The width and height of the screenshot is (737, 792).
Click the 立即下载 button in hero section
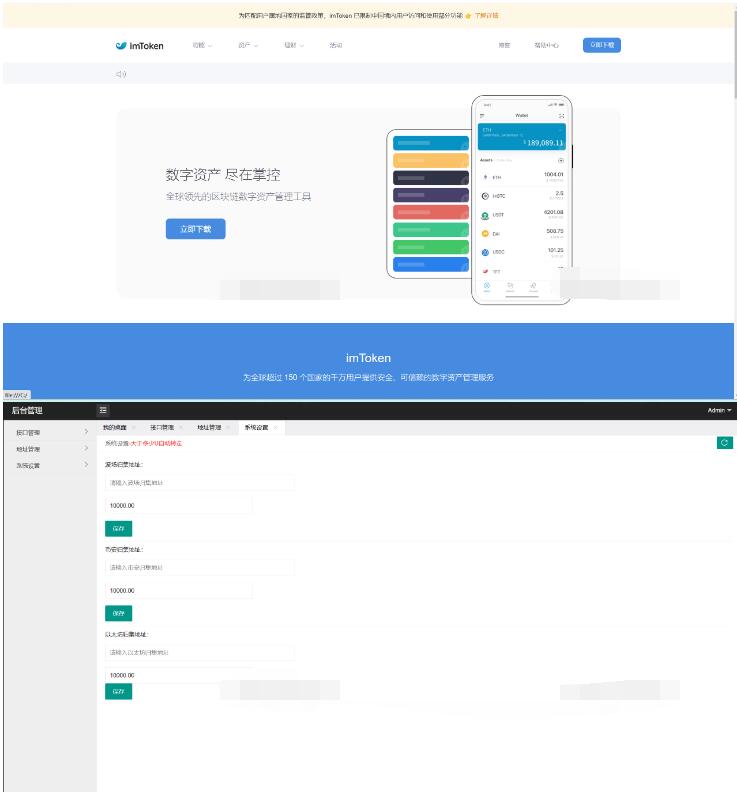(195, 229)
